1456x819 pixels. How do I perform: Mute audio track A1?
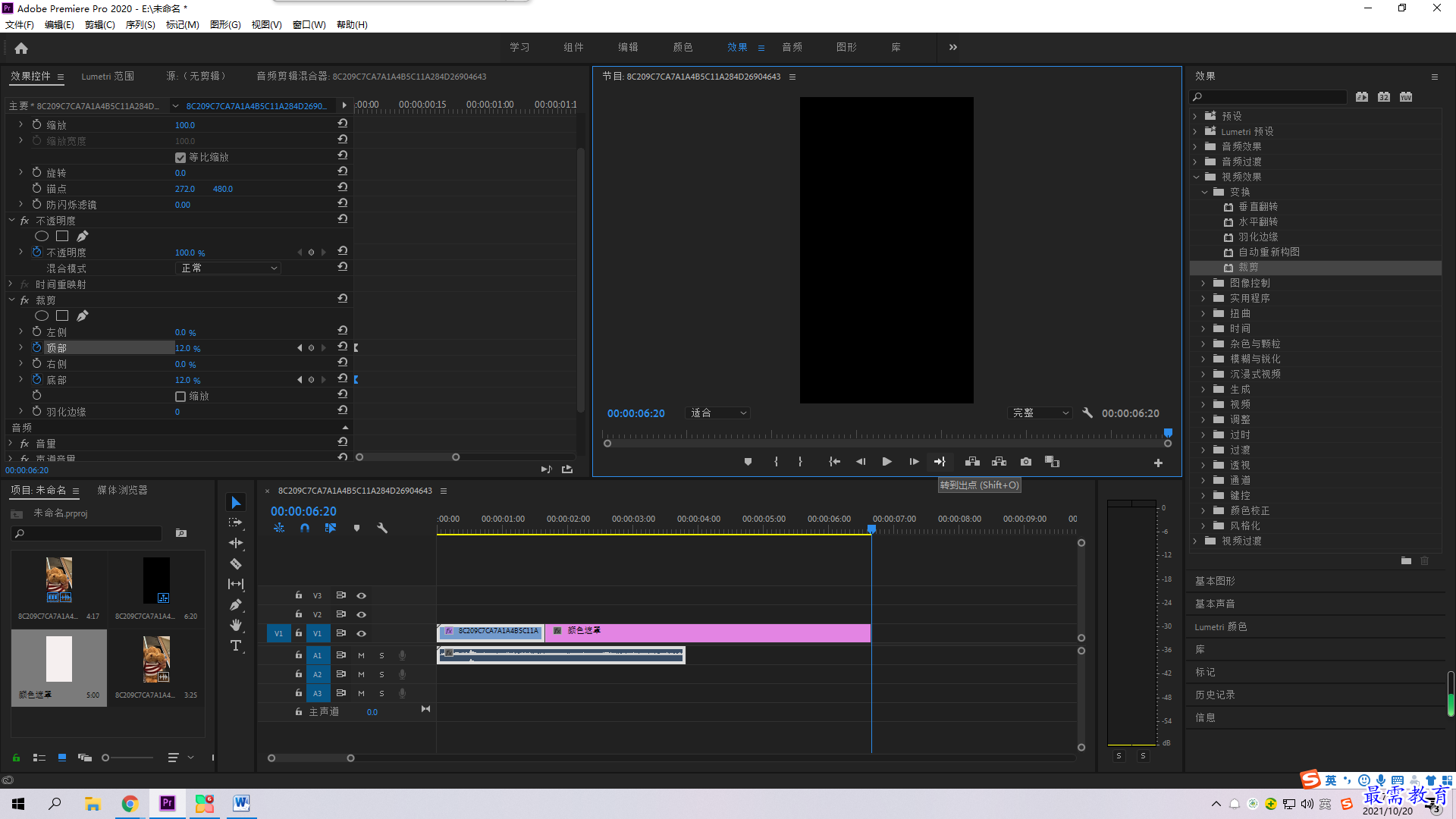click(361, 655)
